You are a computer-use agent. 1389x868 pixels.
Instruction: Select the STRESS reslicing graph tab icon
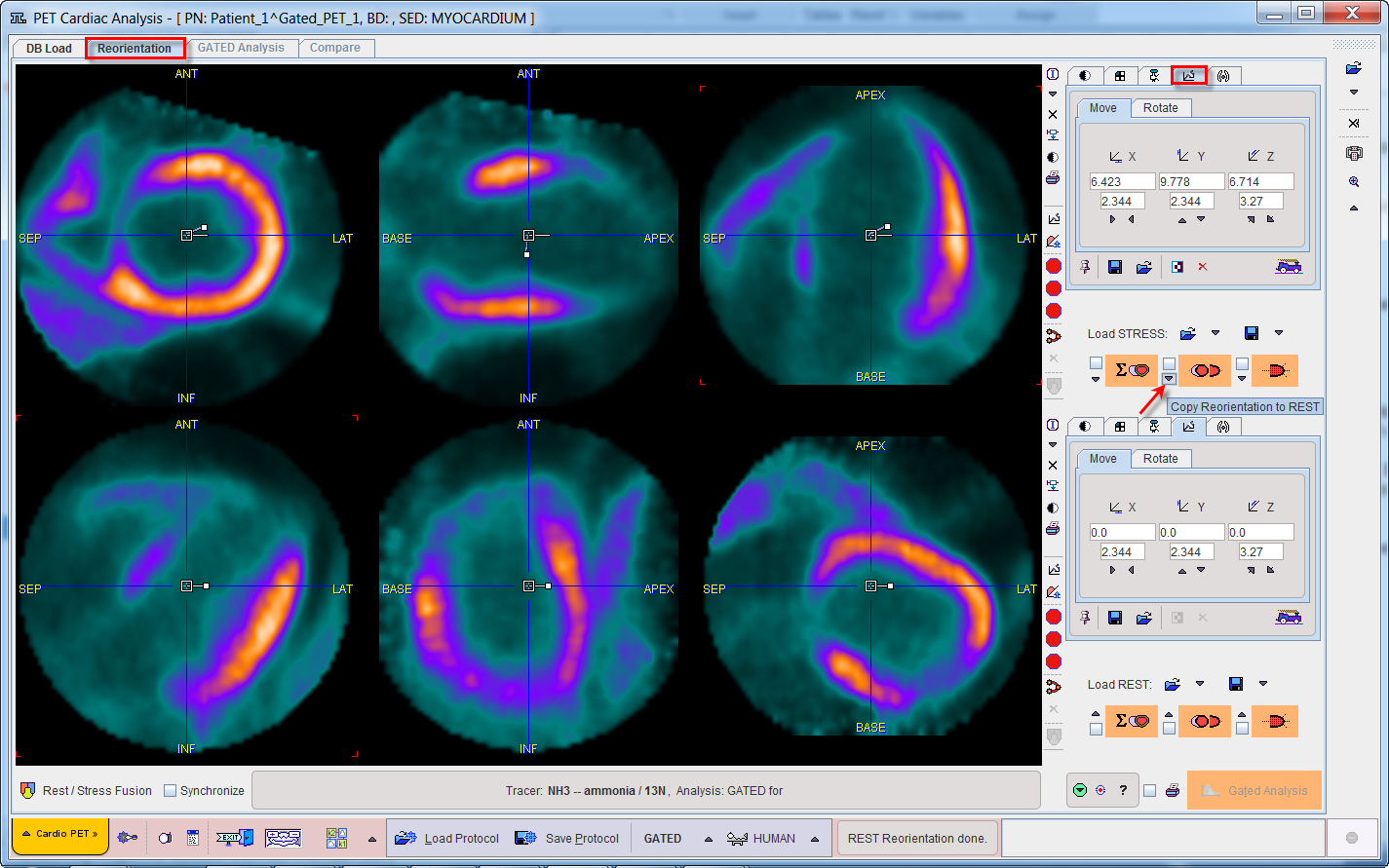click(1189, 76)
